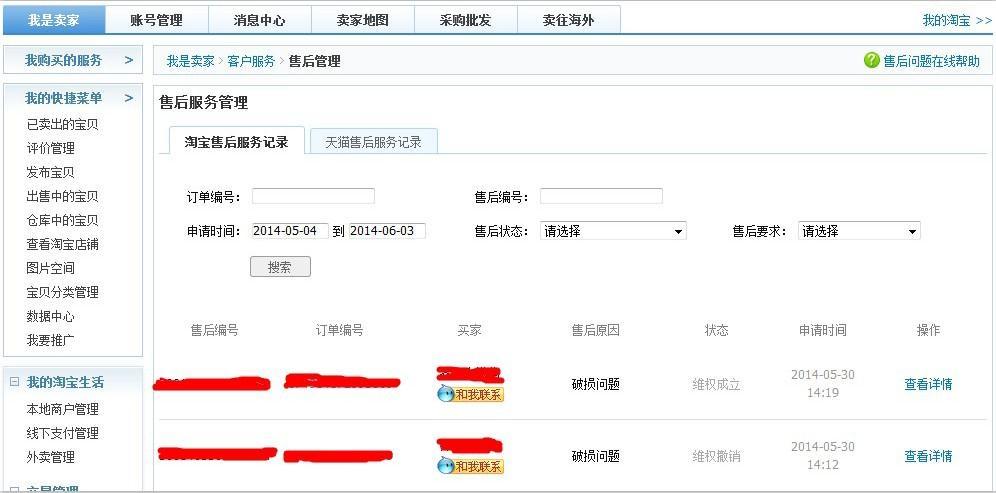Open 线下支付管理 in sidebar
This screenshot has width=996, height=493.
(x=62, y=433)
